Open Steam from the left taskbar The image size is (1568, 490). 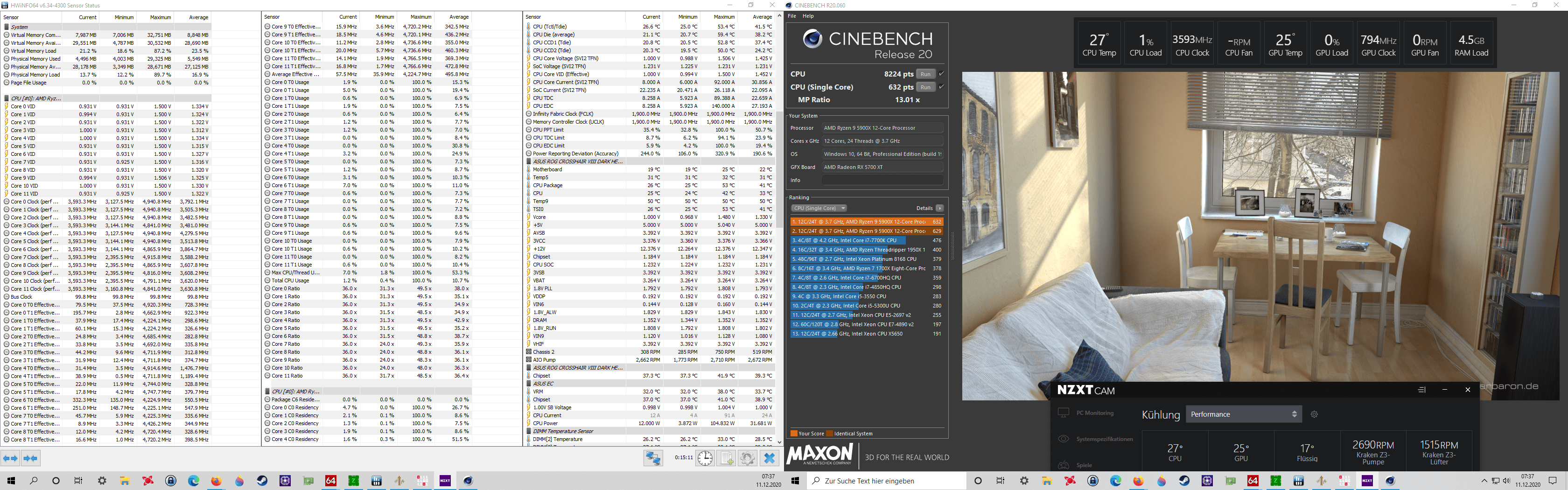(x=262, y=481)
